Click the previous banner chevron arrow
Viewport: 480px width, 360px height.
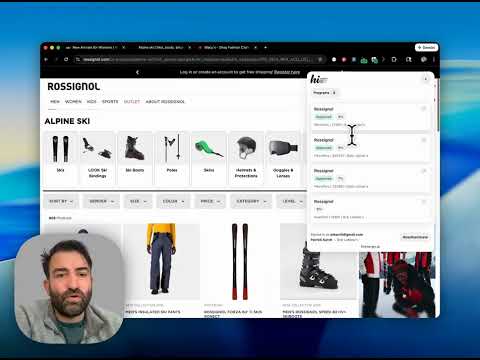pyautogui.click(x=137, y=72)
